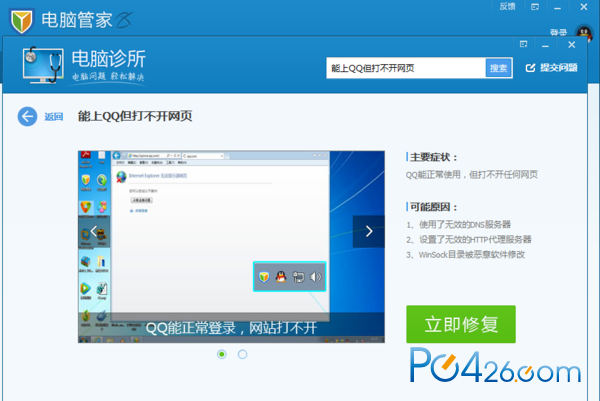Click the 提交问题 edit pencil icon
Image resolution: width=600 pixels, height=401 pixels.
530,68
